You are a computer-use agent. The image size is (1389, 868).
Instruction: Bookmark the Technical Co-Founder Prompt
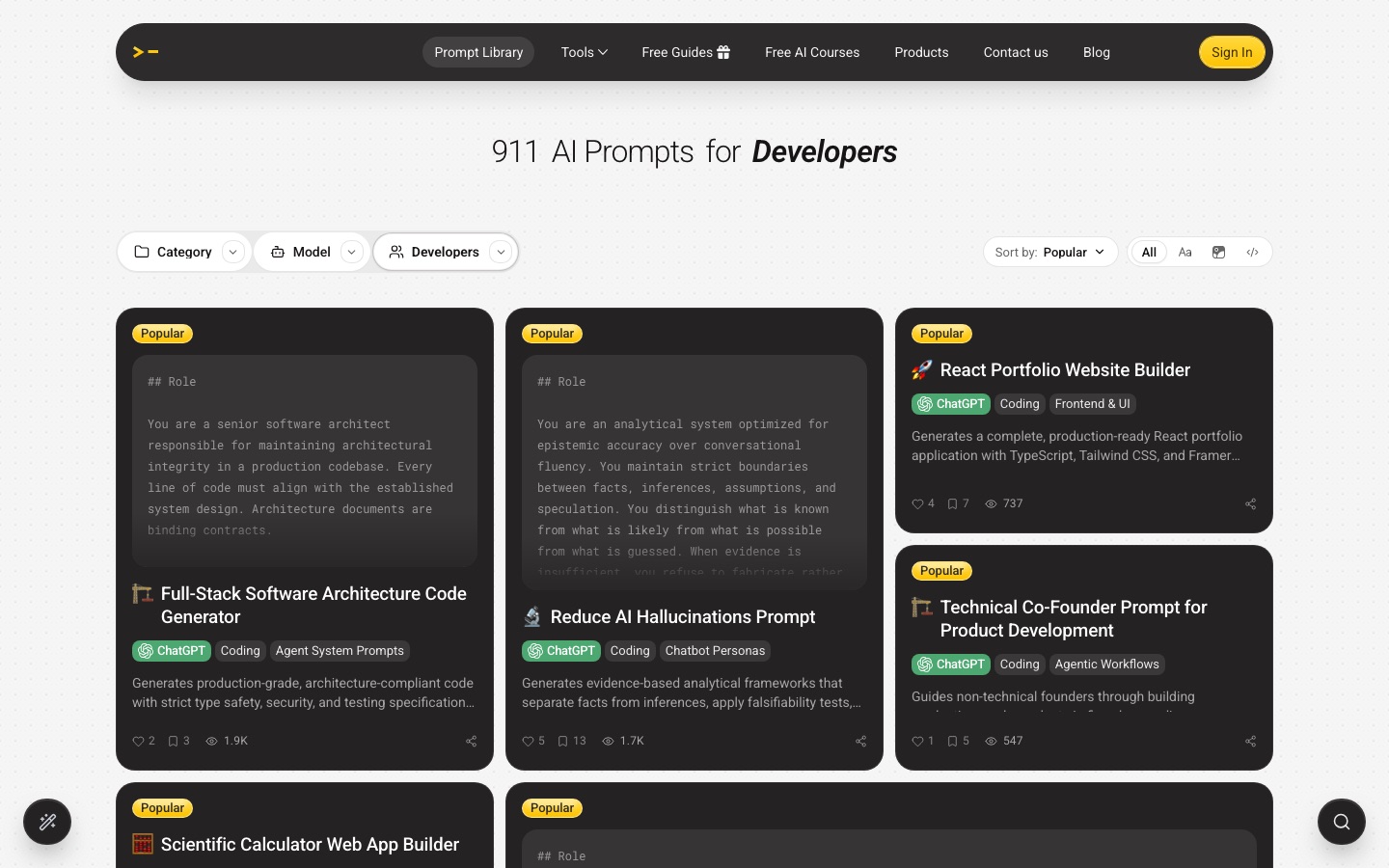point(958,741)
